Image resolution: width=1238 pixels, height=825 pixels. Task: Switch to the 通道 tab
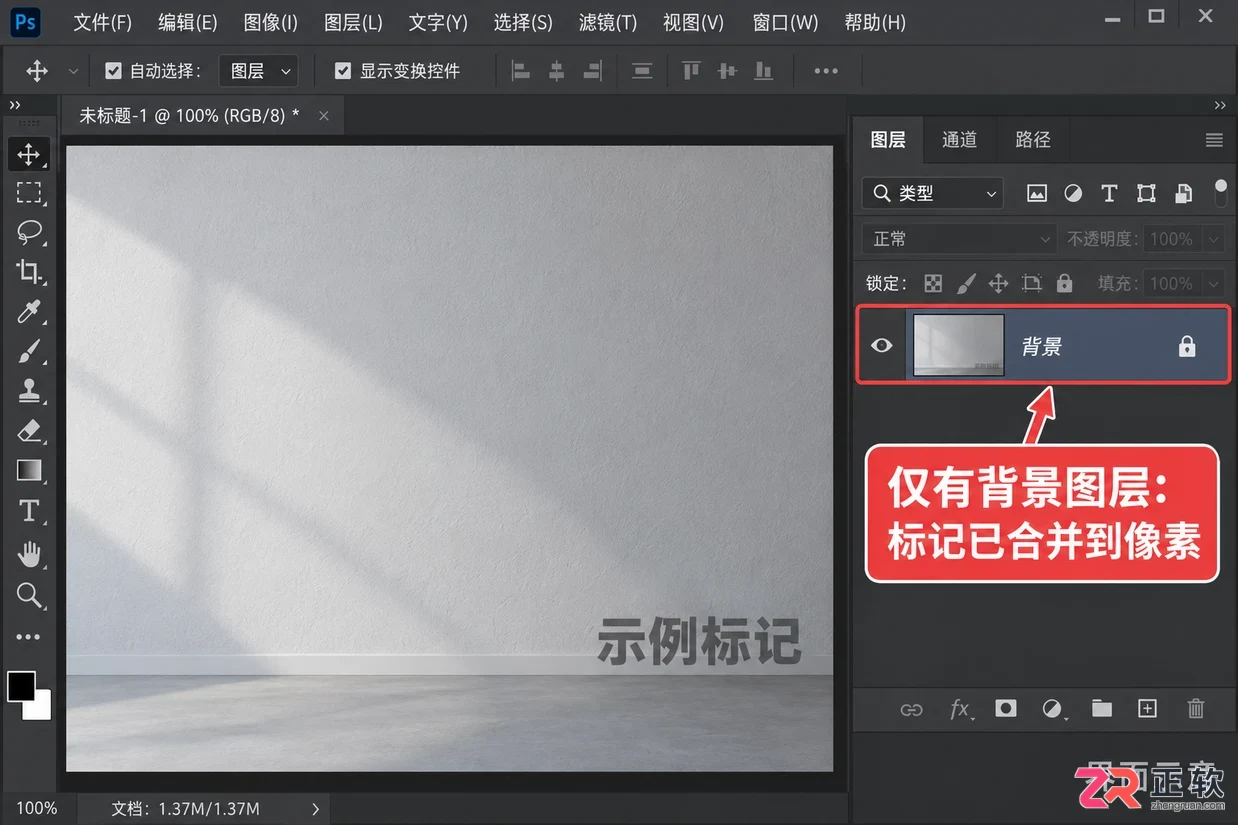click(x=959, y=140)
